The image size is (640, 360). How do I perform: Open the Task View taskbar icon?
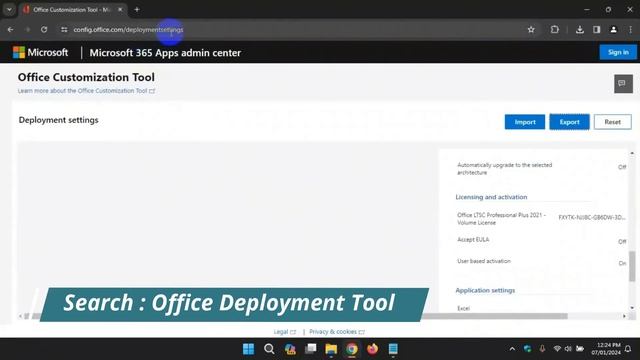311,349
